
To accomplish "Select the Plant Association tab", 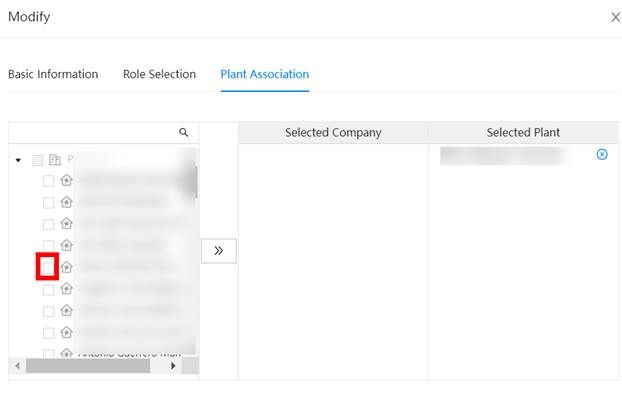I will (x=265, y=74).
